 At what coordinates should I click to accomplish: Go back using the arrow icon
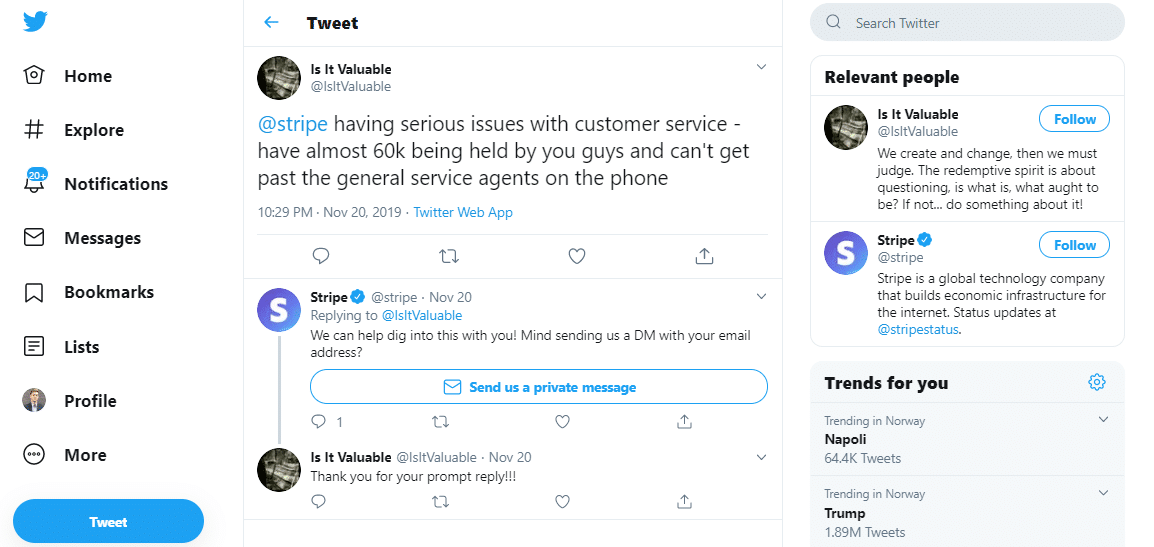point(270,23)
